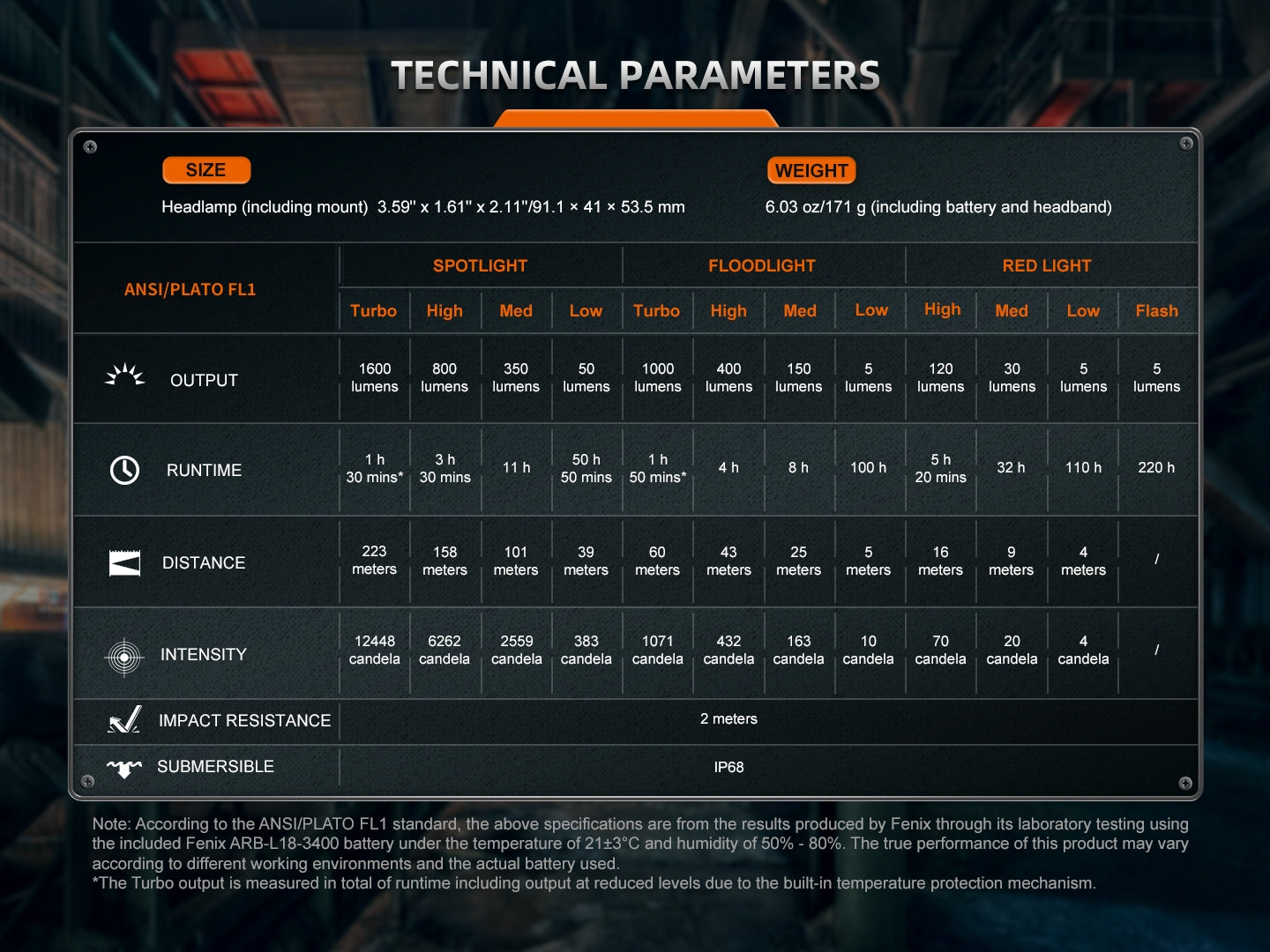Click the Intensity target icon
1270x952 pixels.
[x=124, y=656]
